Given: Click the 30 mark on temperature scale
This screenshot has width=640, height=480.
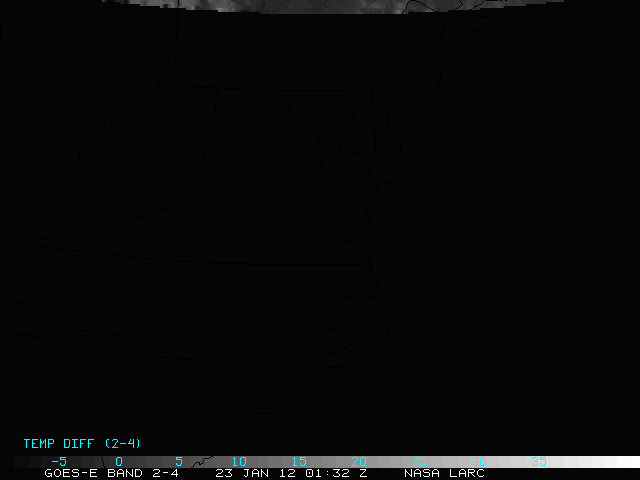Looking at the screenshot, I should point(479,462).
